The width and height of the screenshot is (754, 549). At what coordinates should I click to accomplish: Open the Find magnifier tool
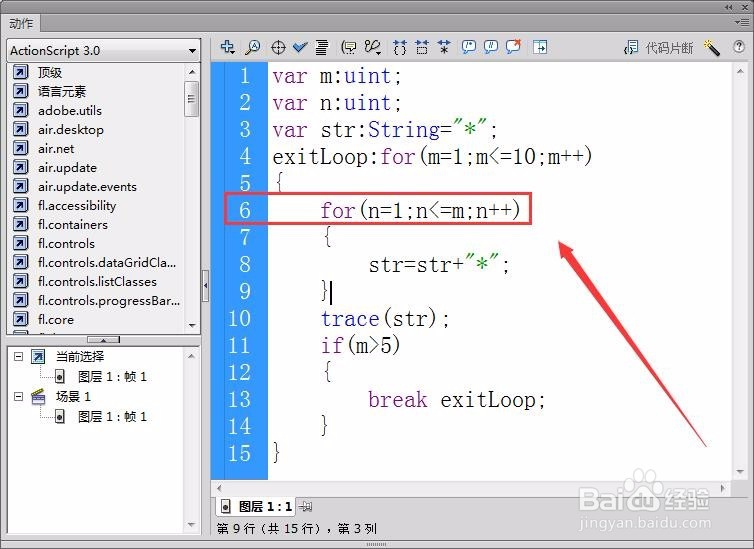[253, 47]
